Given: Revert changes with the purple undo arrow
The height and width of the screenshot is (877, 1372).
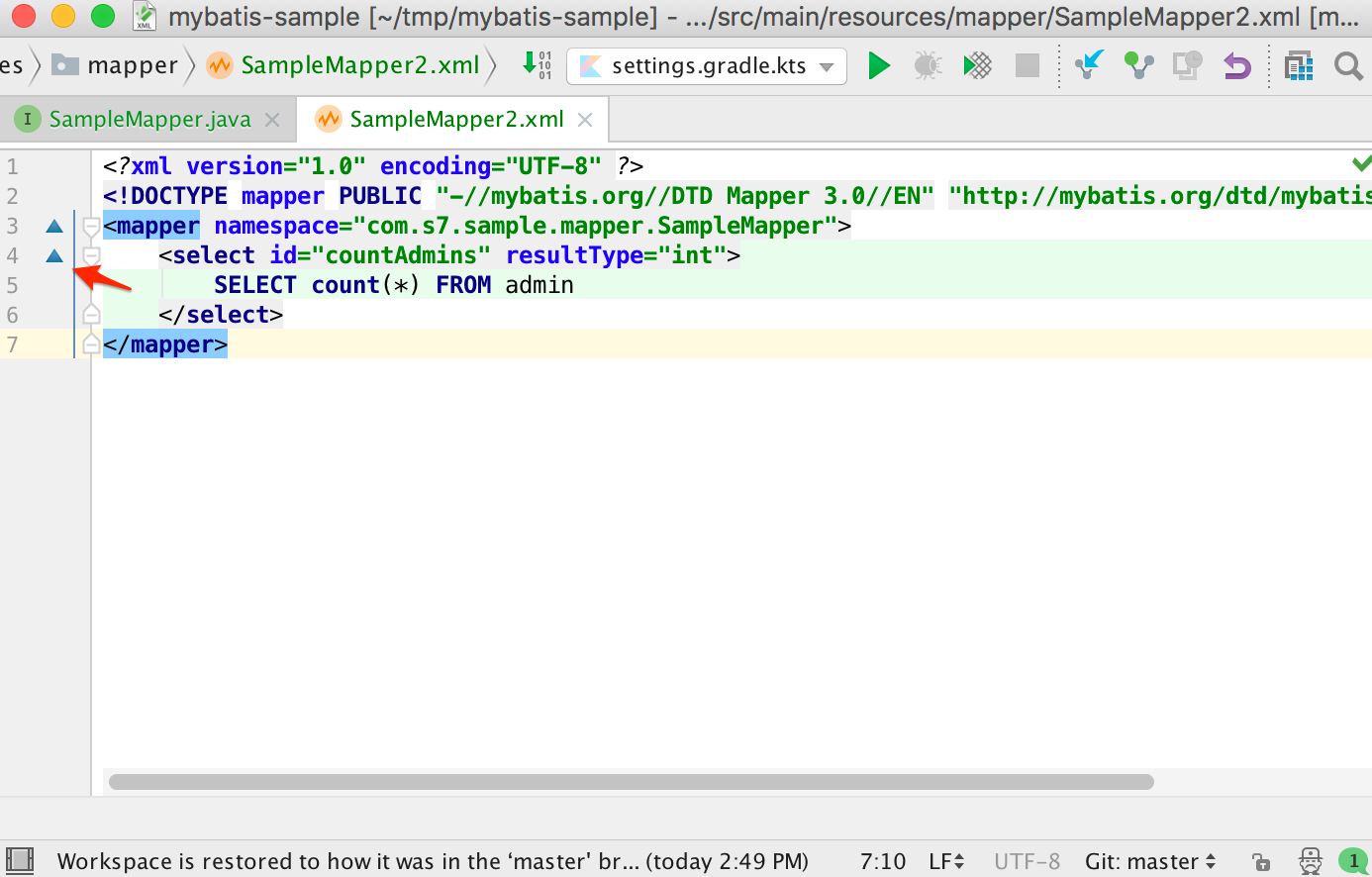Looking at the screenshot, I should coord(1236,66).
